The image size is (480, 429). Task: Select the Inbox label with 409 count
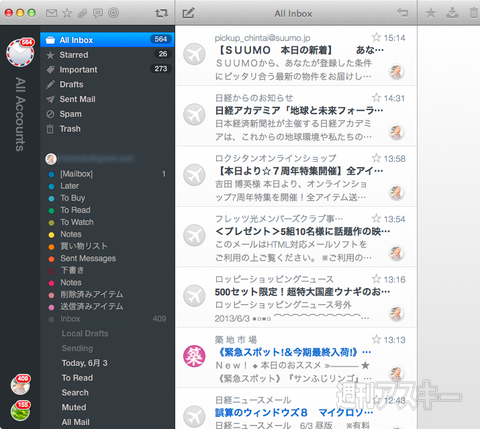coord(107,319)
